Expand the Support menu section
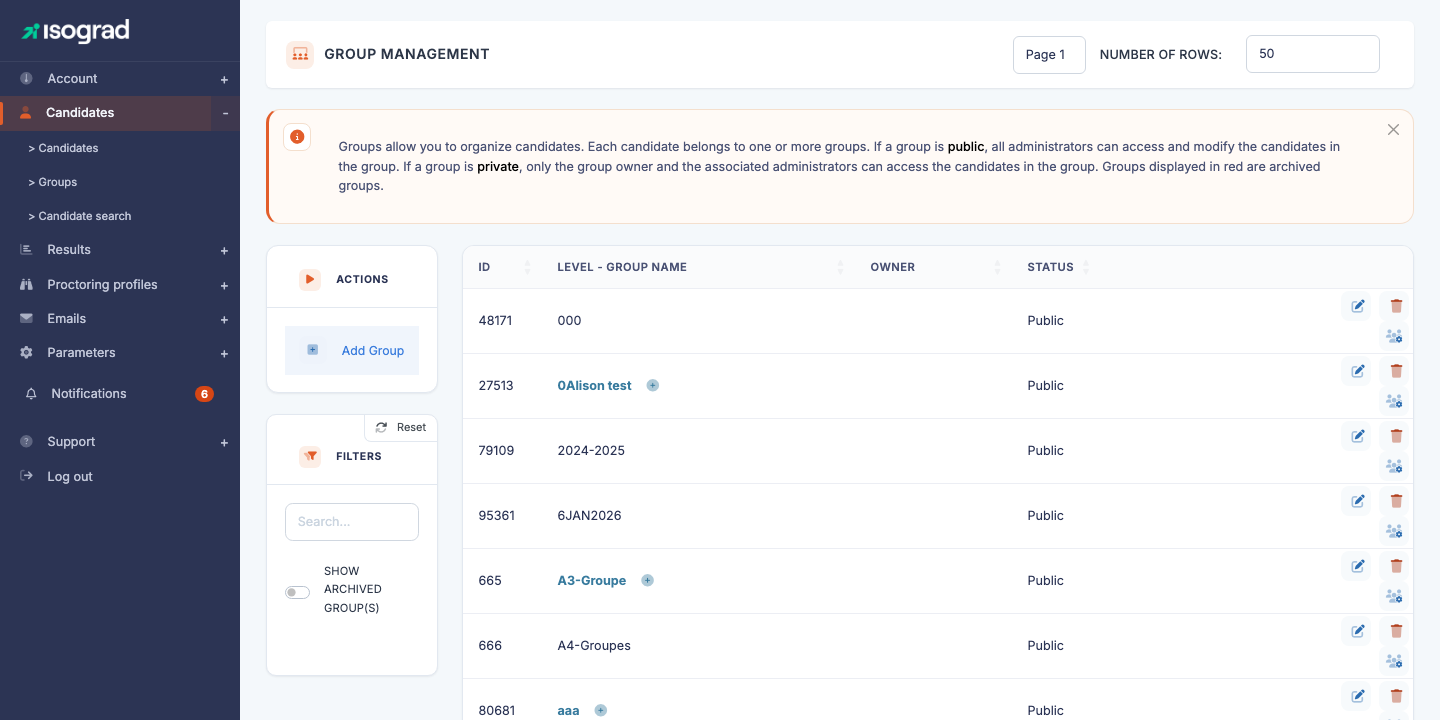The width and height of the screenshot is (1440, 720). pyautogui.click(x=224, y=442)
